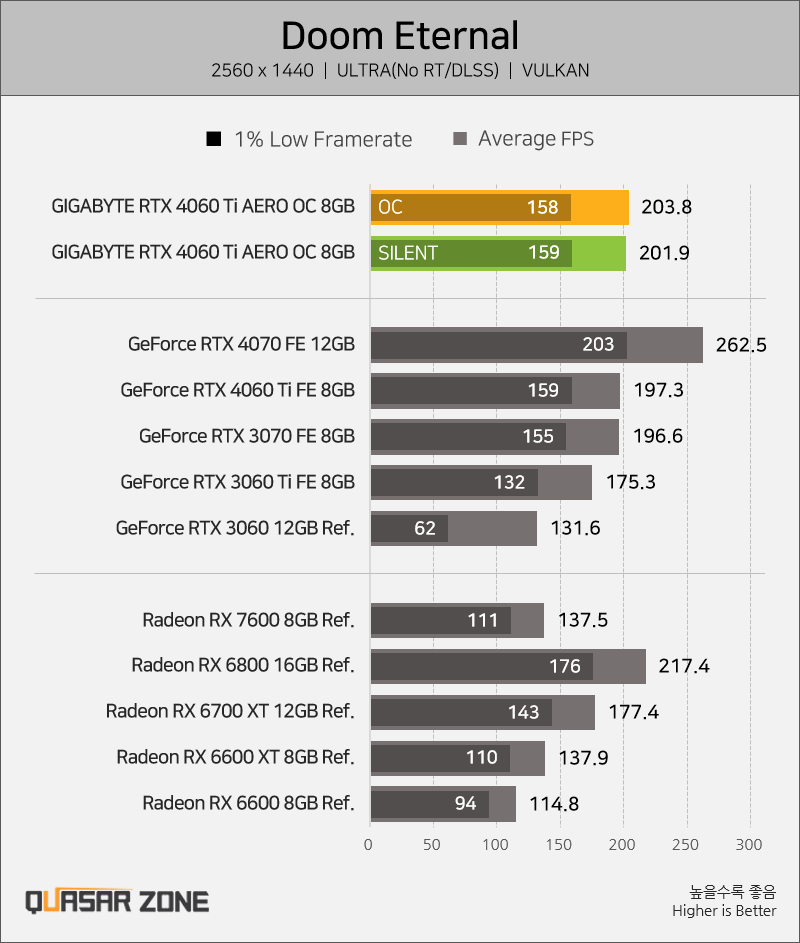The width and height of the screenshot is (800, 943).
Task: Click the 1% Low Framerate legend label
Action: click(324, 139)
